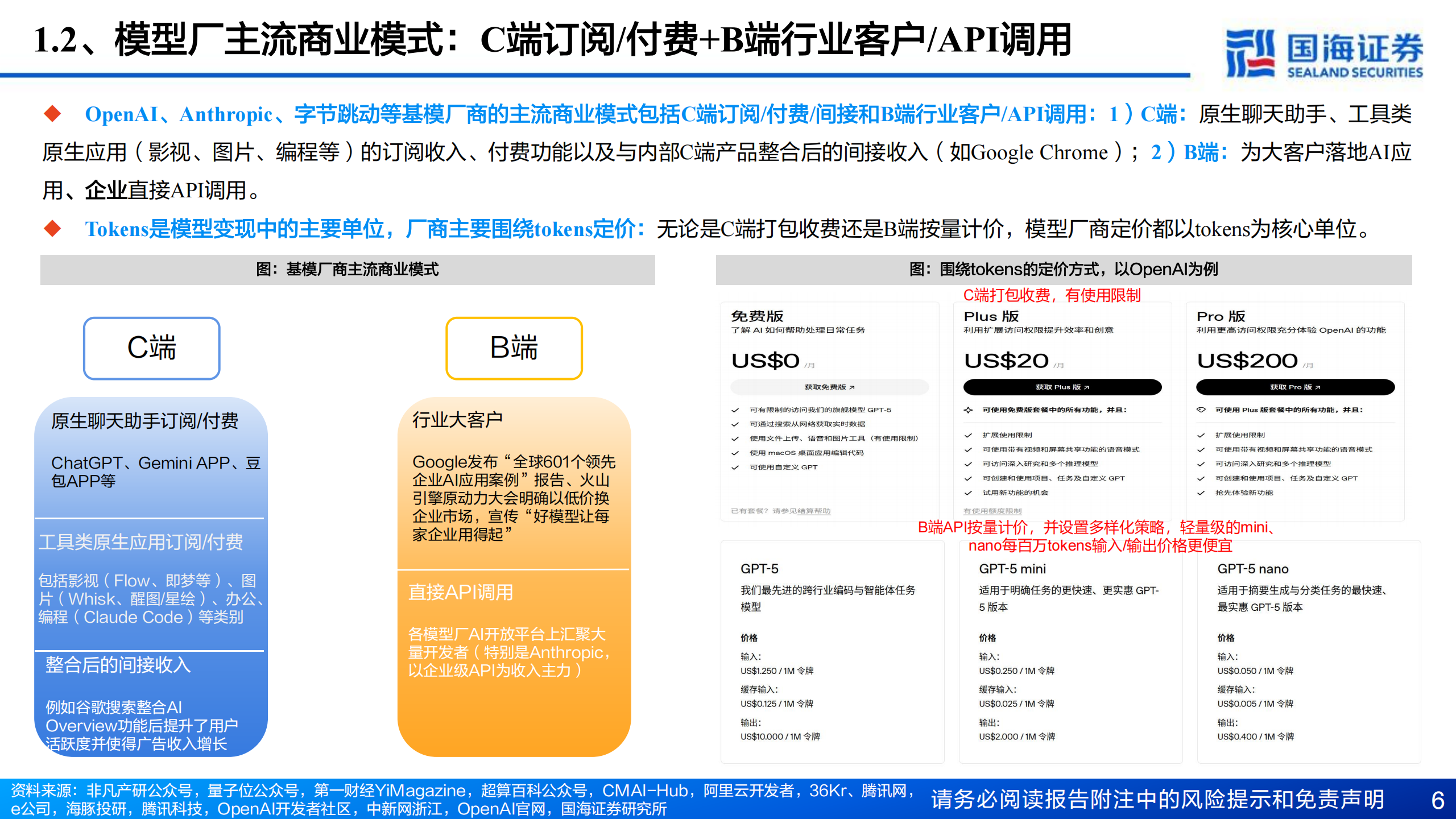
Task: Click GPT-5 nano output price US$0.400
Action: coord(1255,737)
